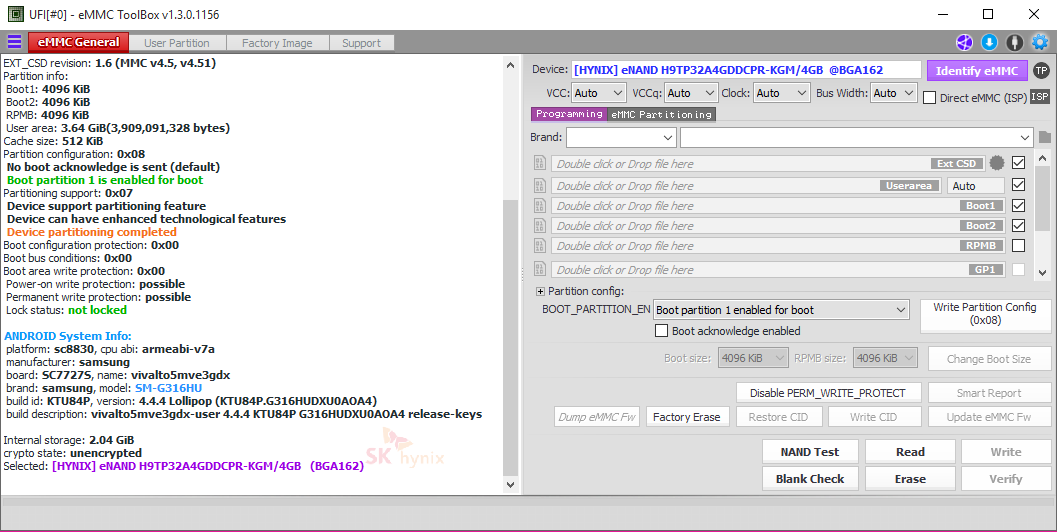Open the Brand dropdown

tap(621, 138)
